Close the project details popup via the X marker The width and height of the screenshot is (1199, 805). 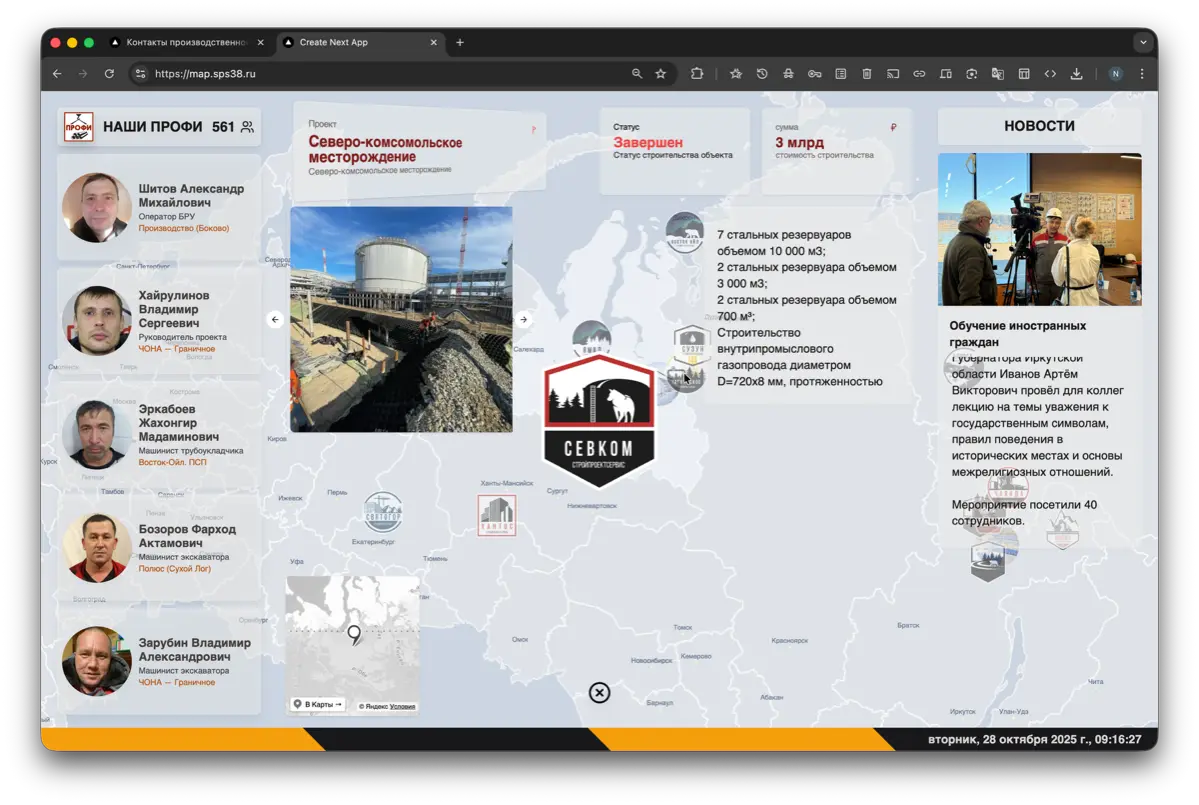point(598,692)
